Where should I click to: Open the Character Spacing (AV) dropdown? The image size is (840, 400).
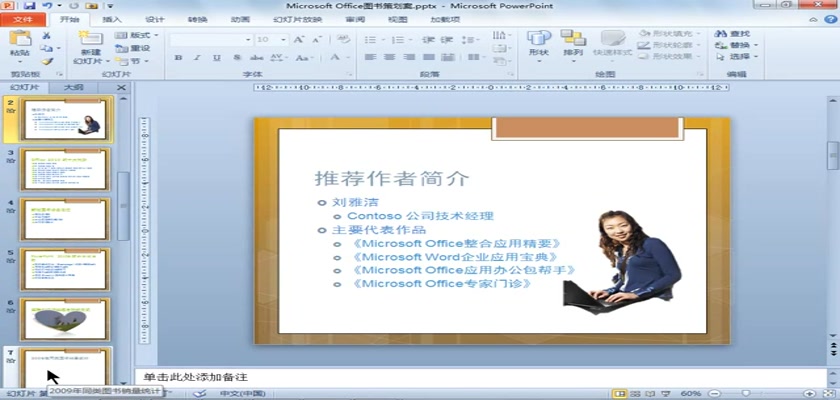click(x=277, y=57)
